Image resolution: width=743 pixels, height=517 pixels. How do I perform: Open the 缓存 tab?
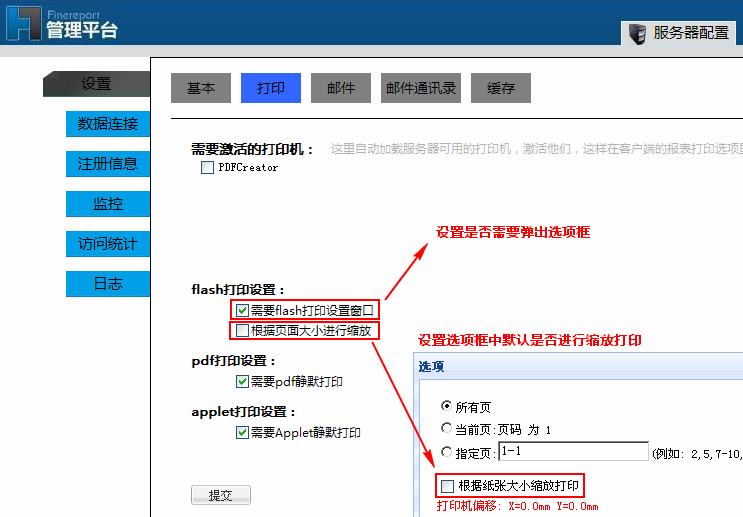coord(501,88)
